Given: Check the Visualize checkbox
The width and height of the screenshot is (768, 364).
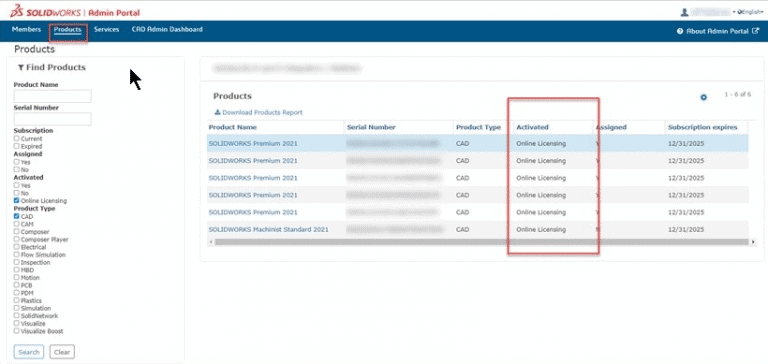Looking at the screenshot, I should 17,323.
